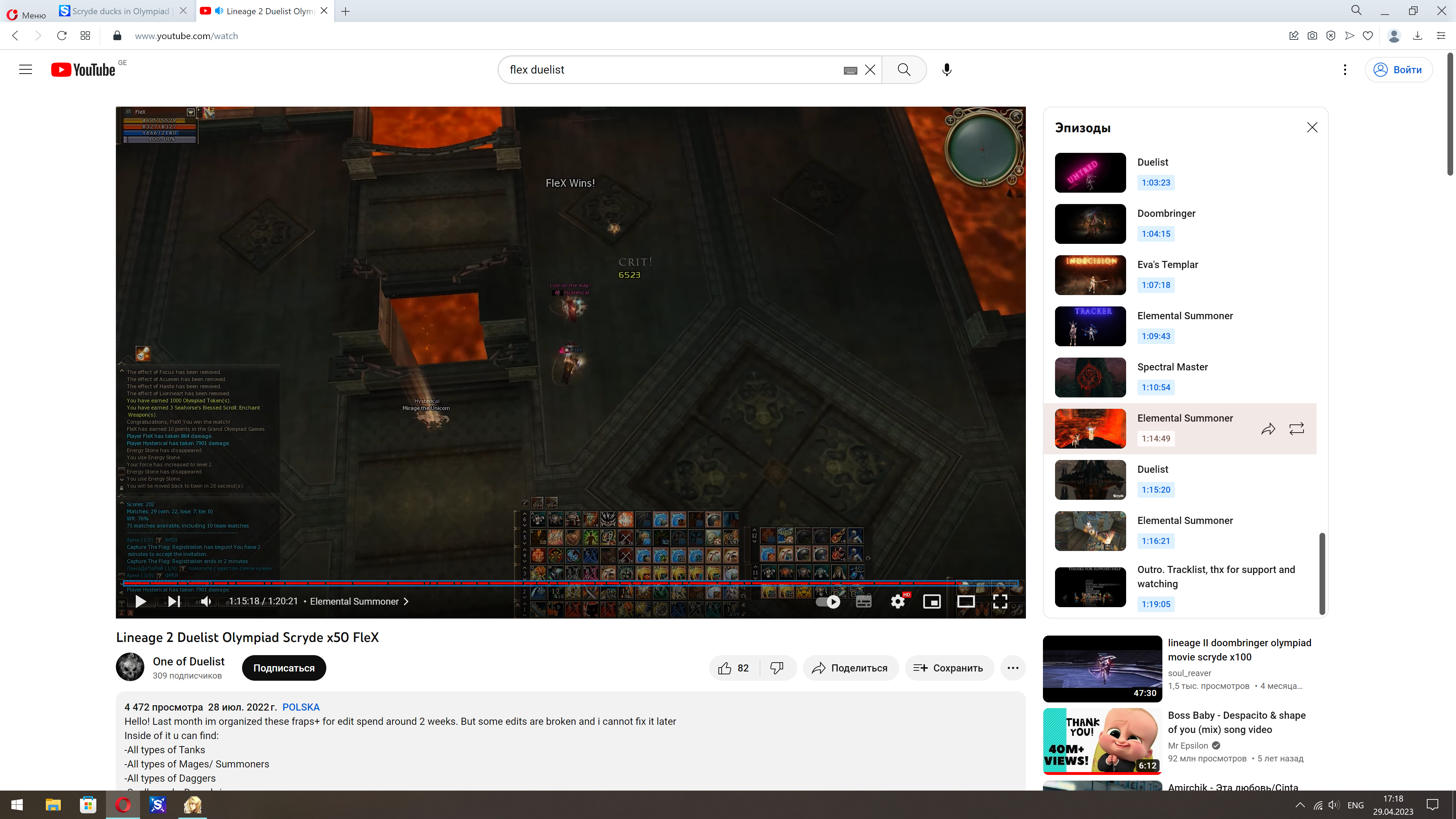Loop the Elemental Summoner episode
Screen dimensions: 1456x819
coord(1297,429)
